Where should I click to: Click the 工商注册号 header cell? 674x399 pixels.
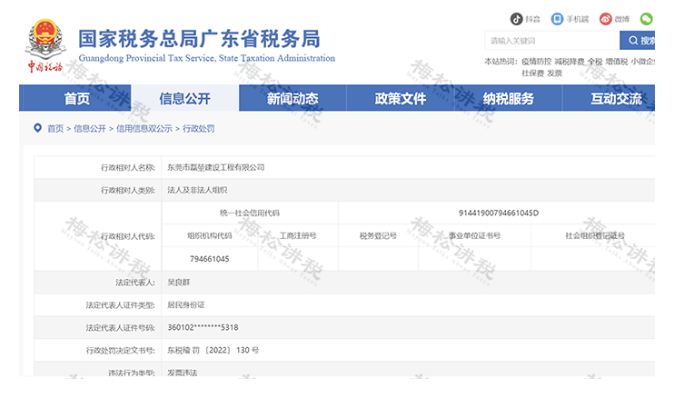point(298,236)
